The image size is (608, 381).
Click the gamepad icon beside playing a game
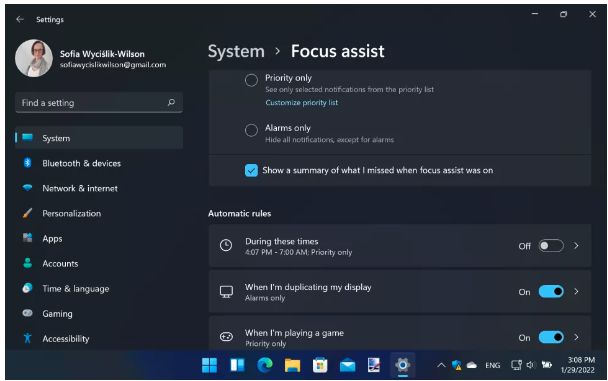point(226,337)
